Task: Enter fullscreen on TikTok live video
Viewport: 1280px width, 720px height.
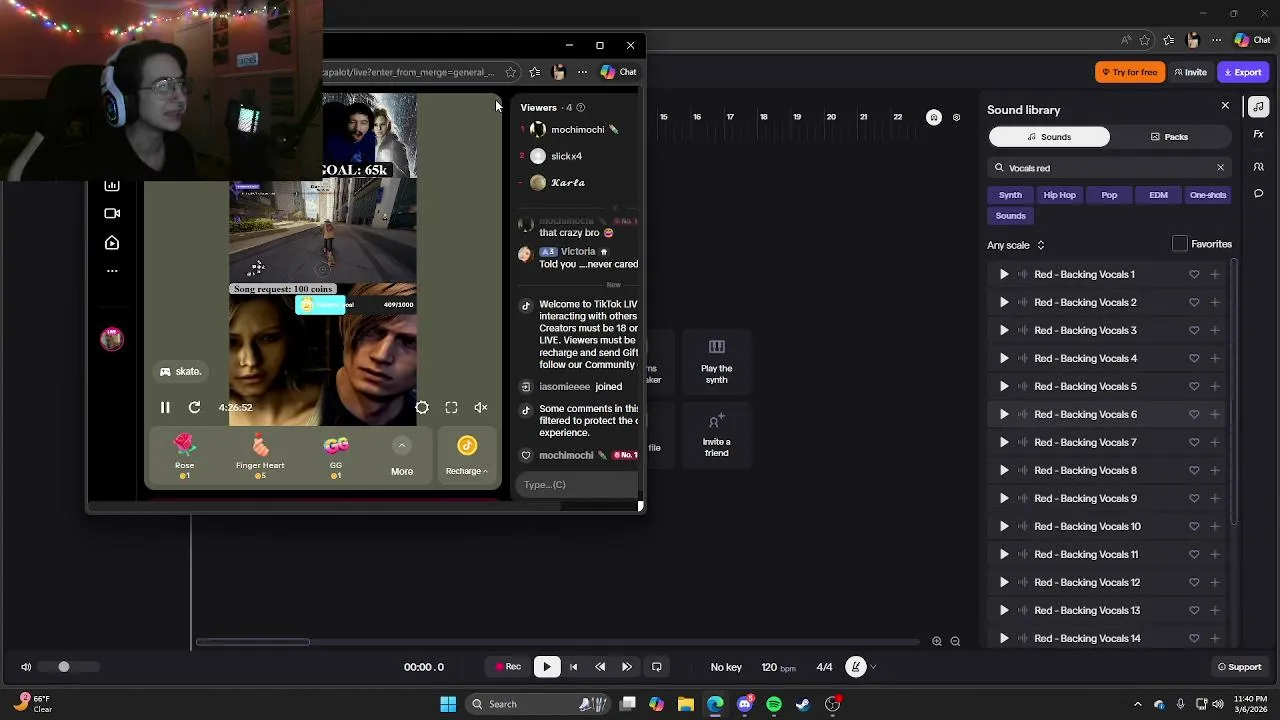Action: (x=451, y=407)
